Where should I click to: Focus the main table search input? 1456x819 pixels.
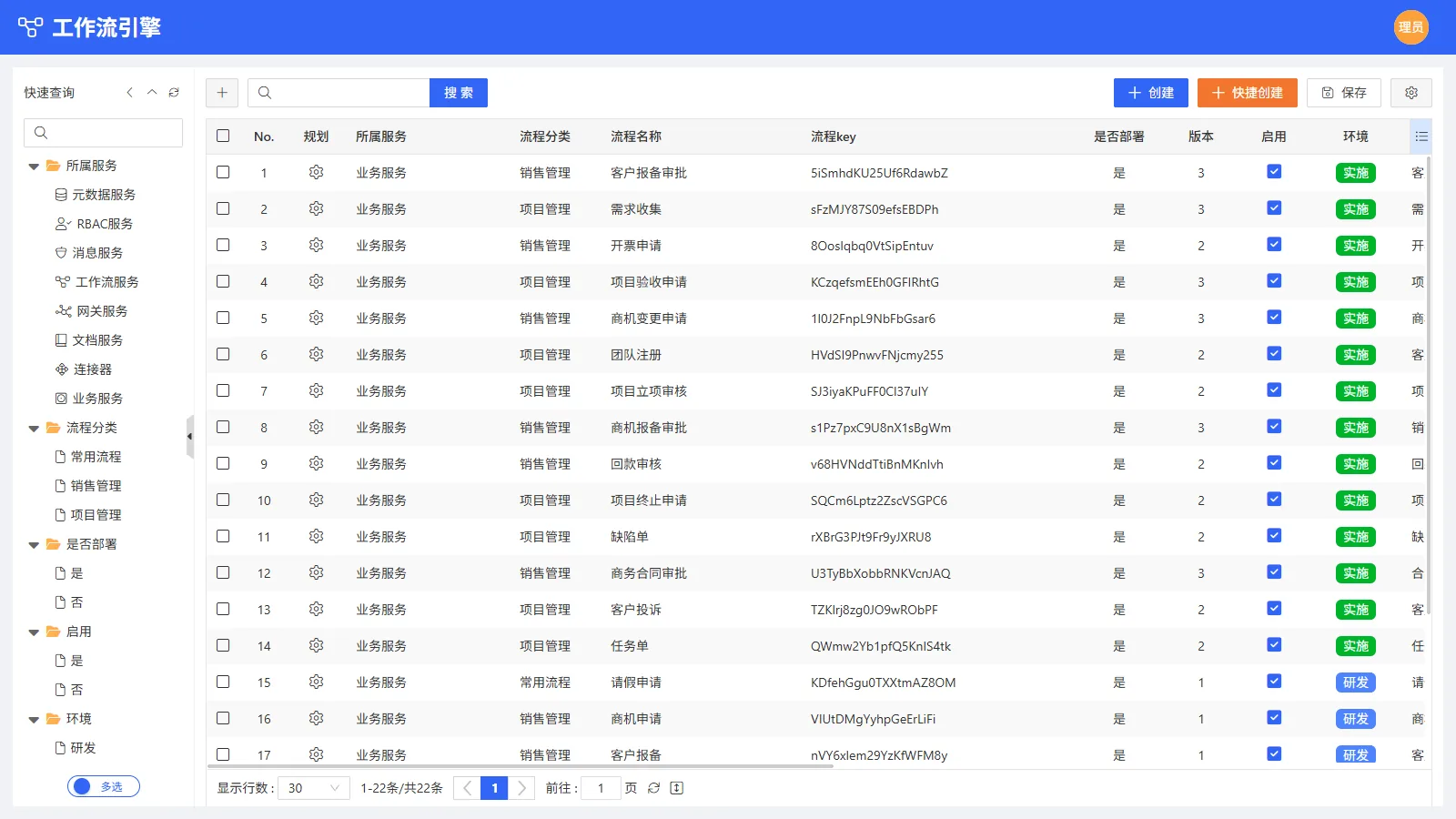339,93
